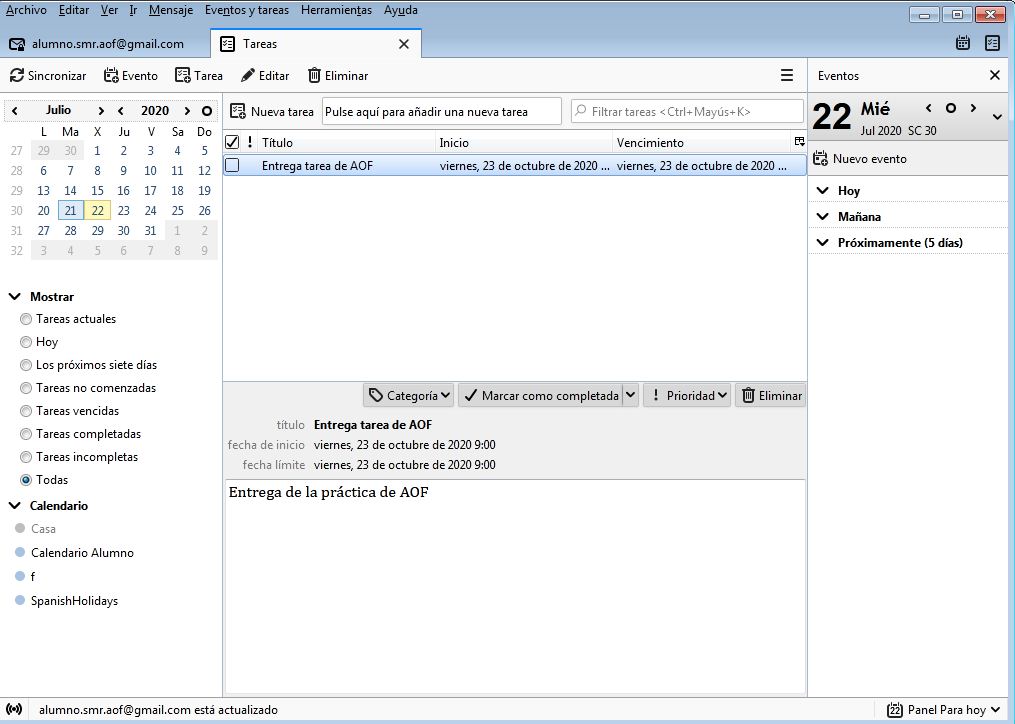The width and height of the screenshot is (1015, 724).
Task: Expand the Eventos mini-month chevron
Action: point(997,117)
